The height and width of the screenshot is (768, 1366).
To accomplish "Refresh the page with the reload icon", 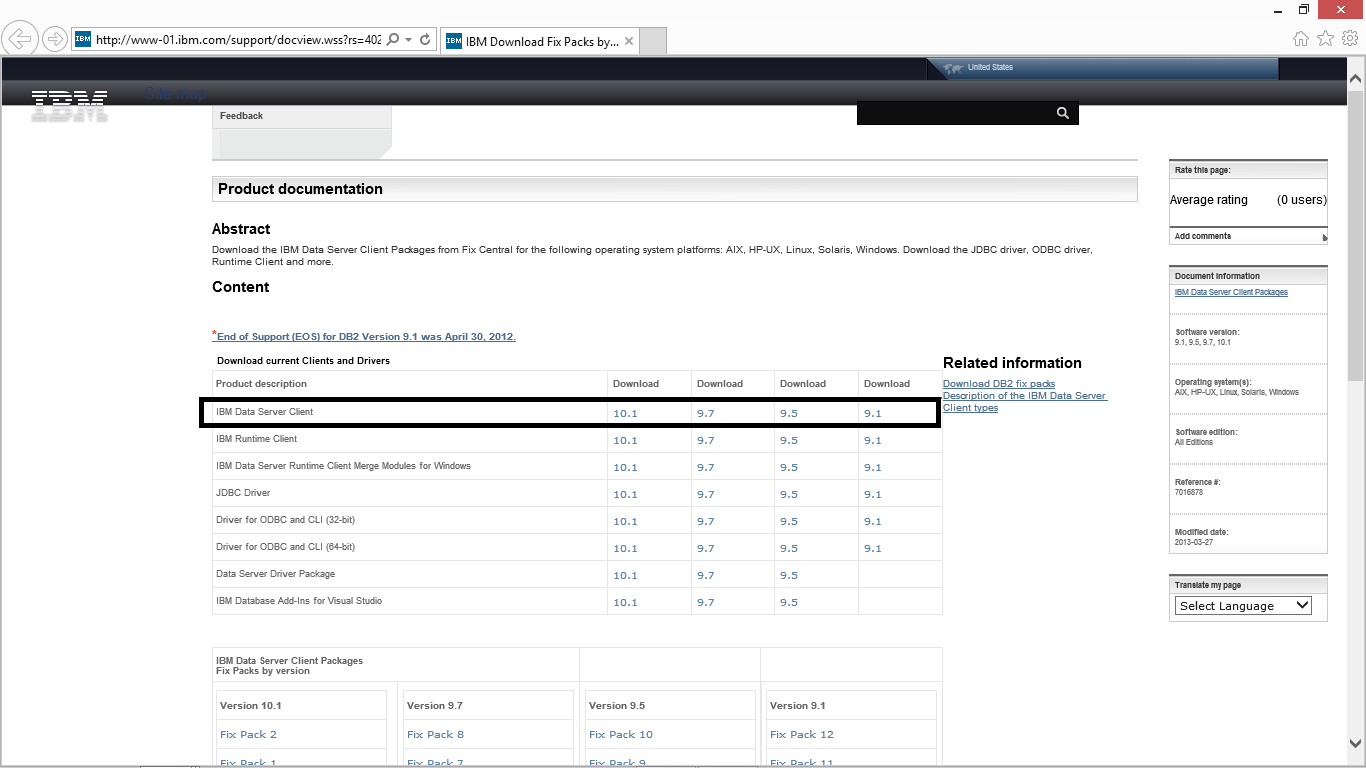I will (425, 40).
